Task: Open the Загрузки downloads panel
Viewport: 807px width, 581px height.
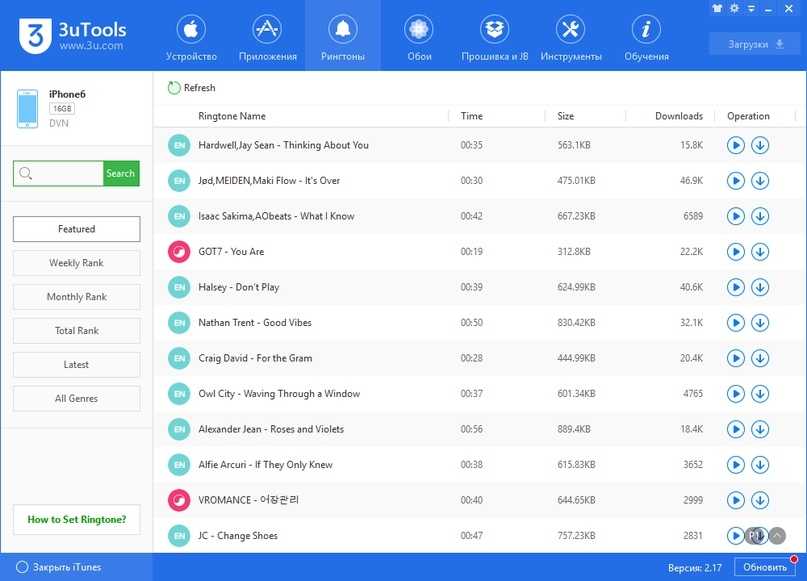Action: (x=752, y=44)
